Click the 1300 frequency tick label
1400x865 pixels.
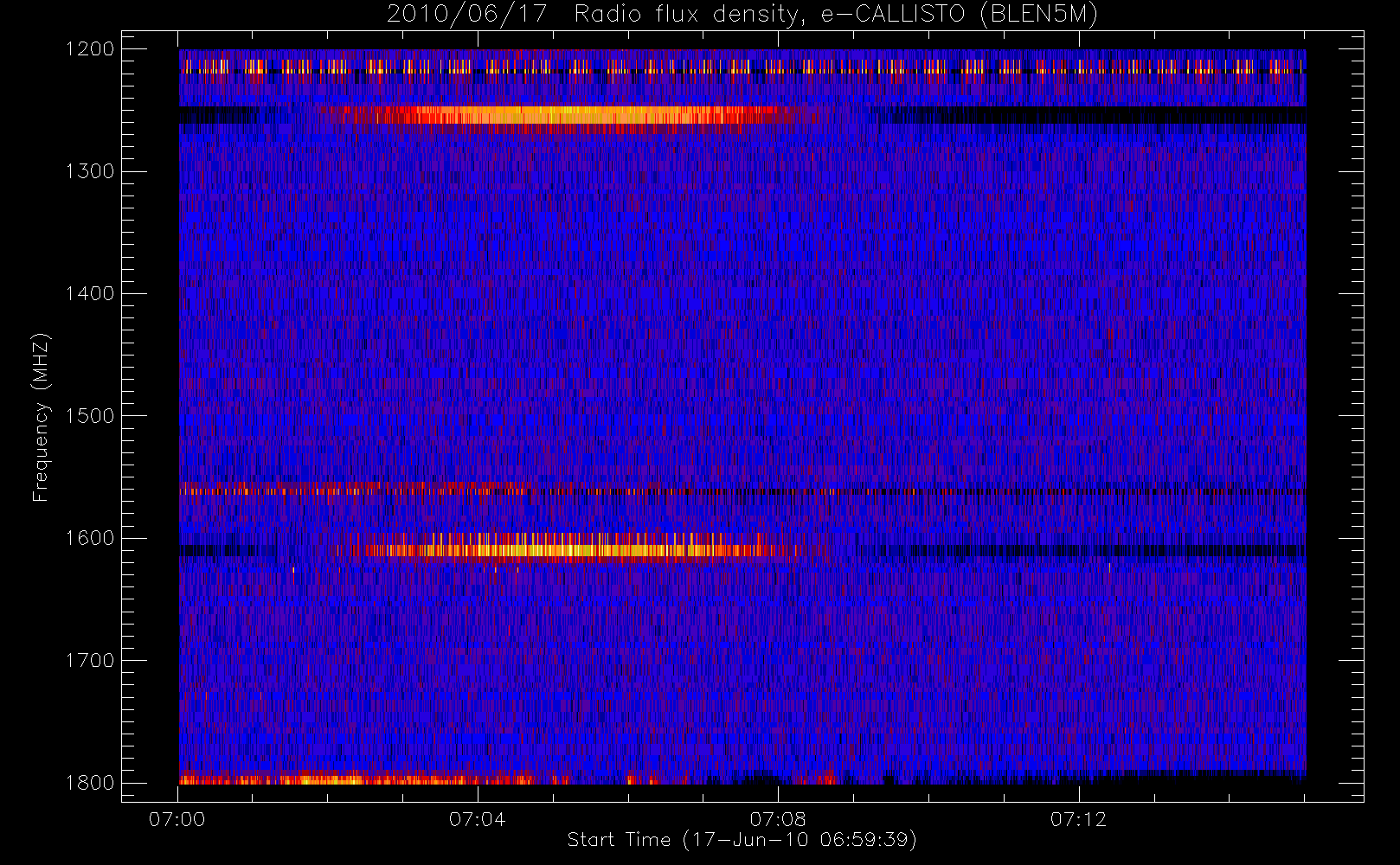90,171
